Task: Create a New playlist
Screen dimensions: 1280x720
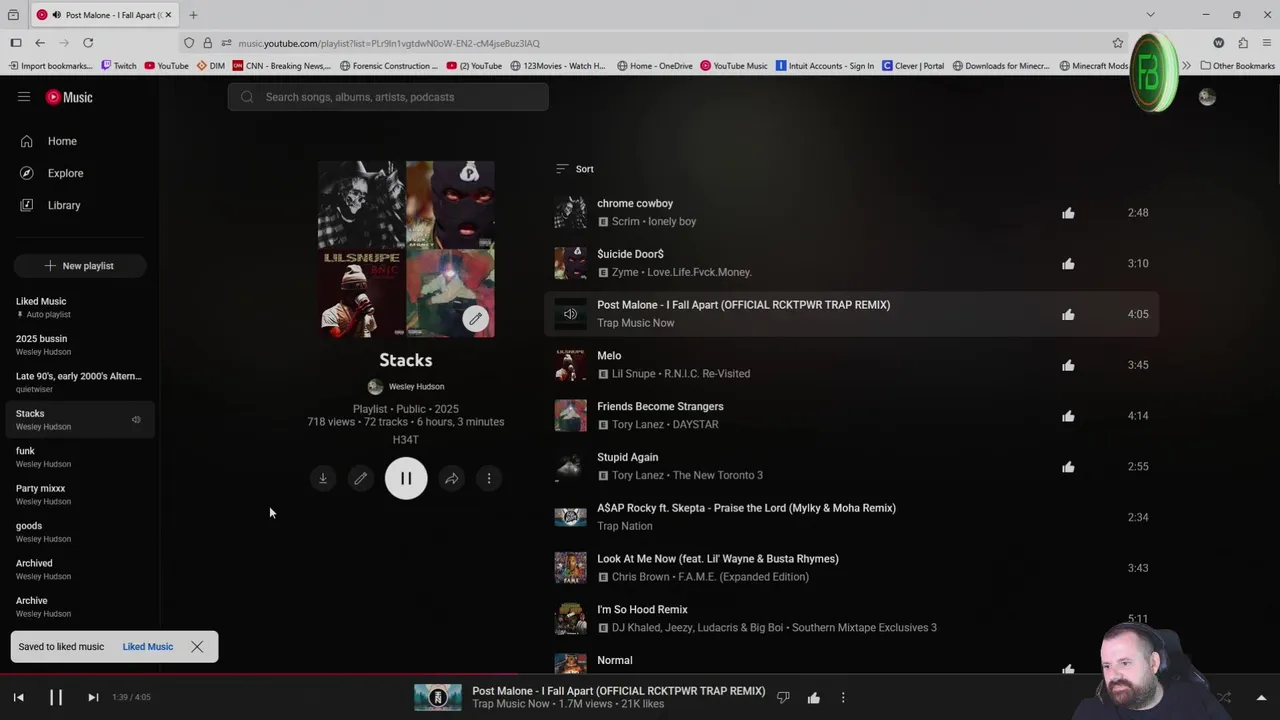Action: [80, 266]
